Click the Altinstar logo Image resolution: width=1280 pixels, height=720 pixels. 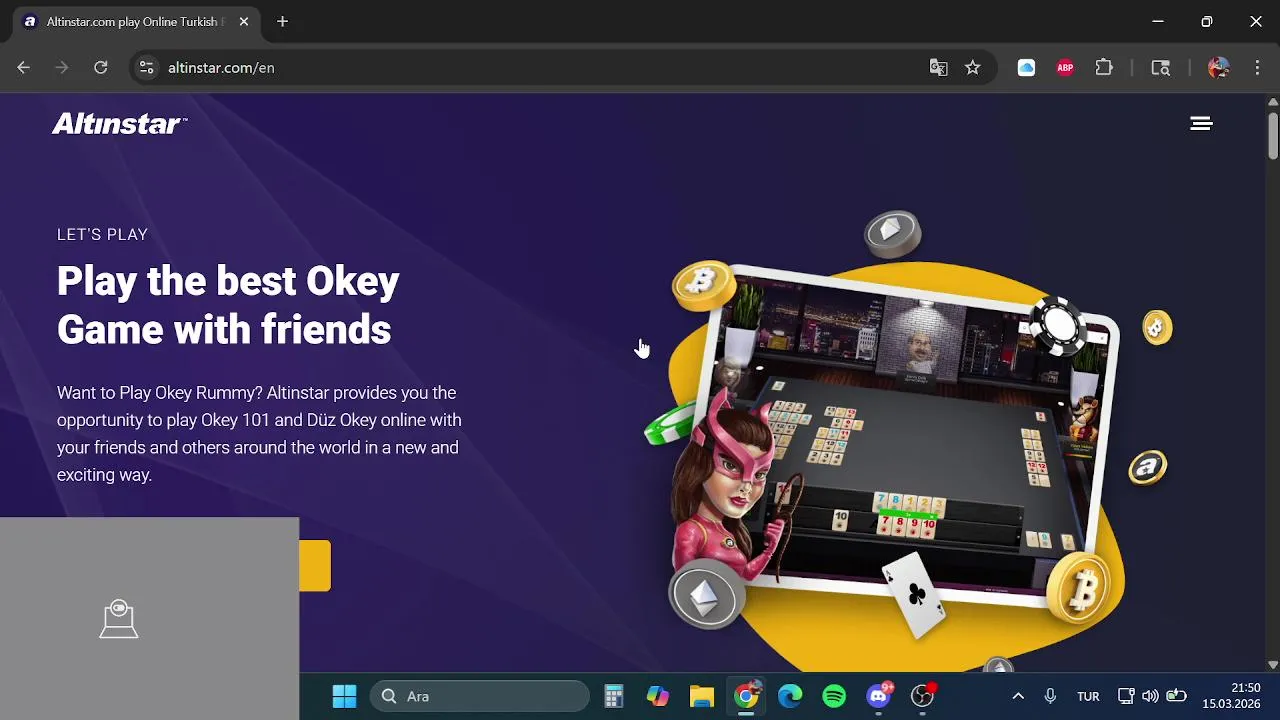pos(119,124)
